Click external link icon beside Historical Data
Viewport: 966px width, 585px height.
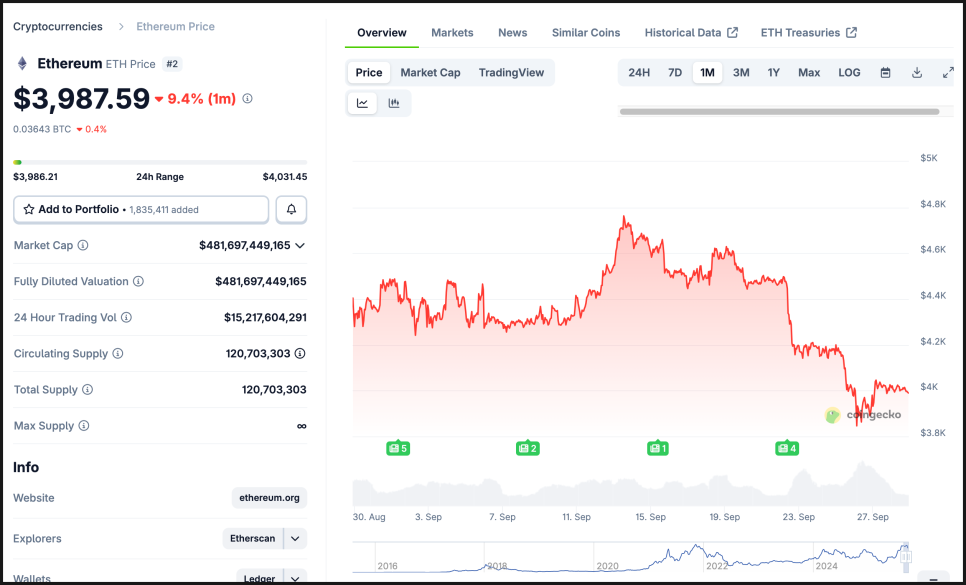[733, 33]
